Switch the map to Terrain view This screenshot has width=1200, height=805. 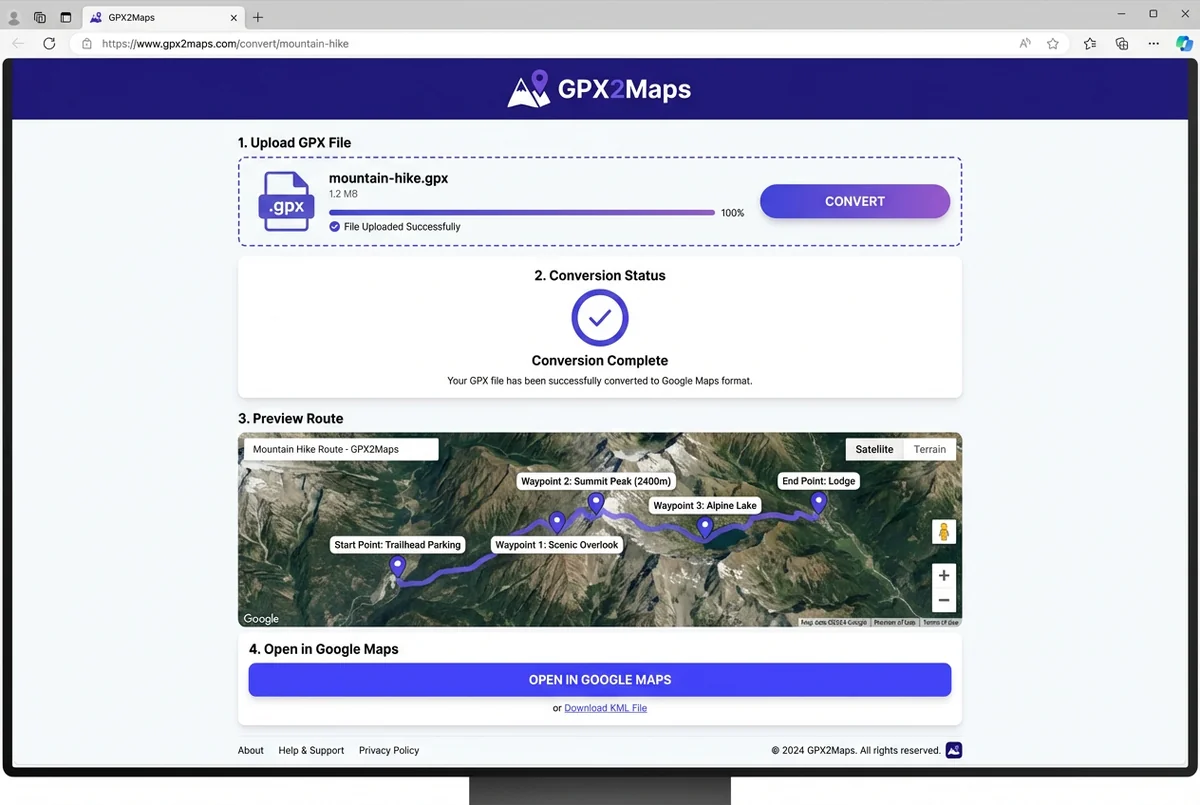click(928, 449)
